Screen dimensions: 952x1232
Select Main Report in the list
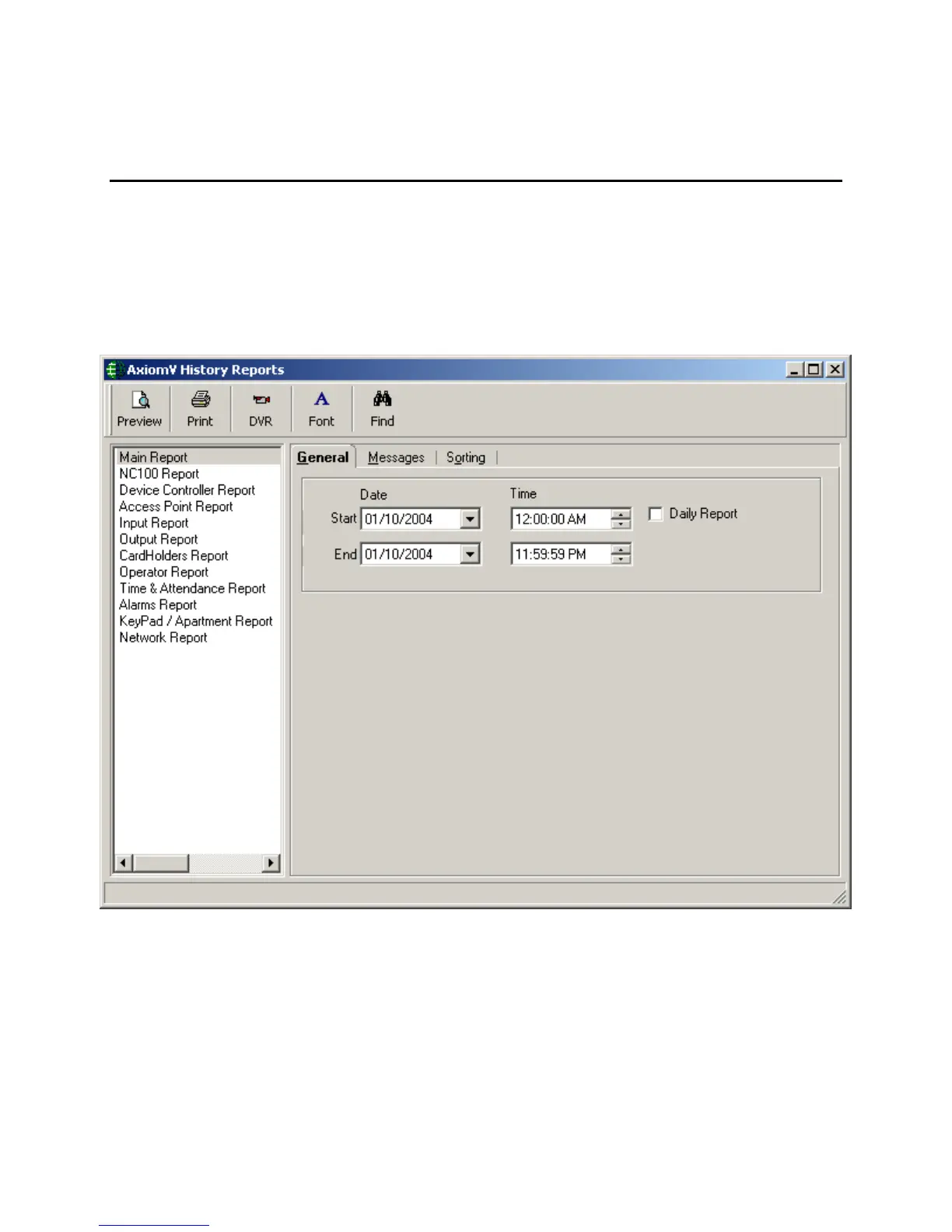point(198,457)
